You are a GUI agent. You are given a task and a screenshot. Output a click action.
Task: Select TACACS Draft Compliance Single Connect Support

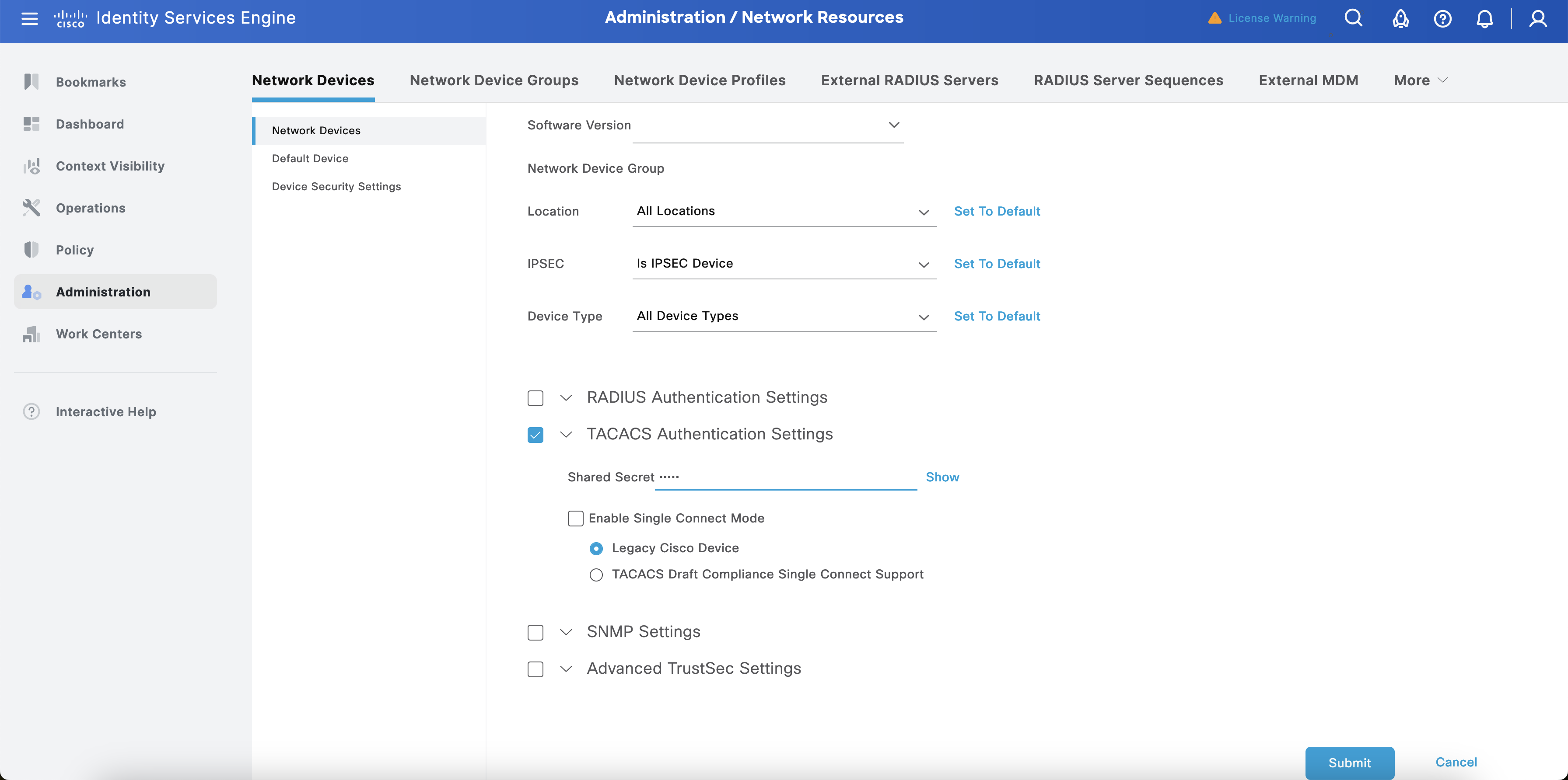[596, 575]
